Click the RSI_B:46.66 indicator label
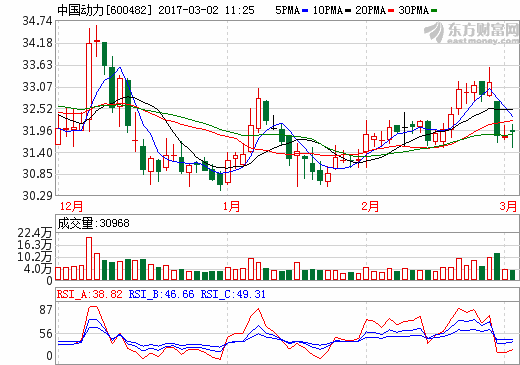The image size is (520, 365). (161, 294)
